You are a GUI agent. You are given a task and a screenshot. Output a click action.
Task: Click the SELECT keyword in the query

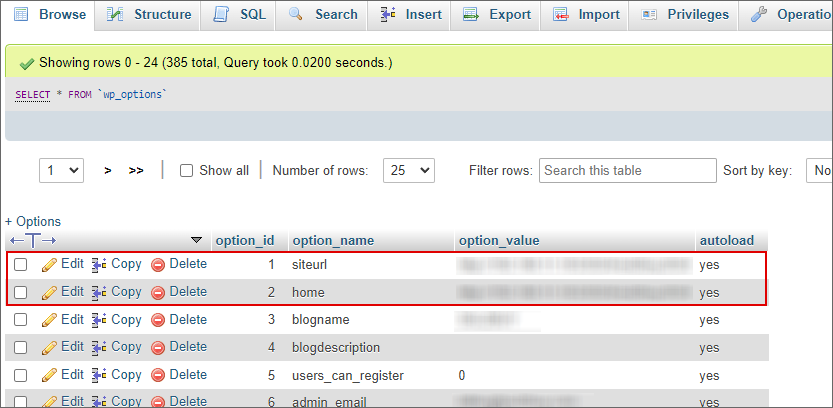point(33,95)
